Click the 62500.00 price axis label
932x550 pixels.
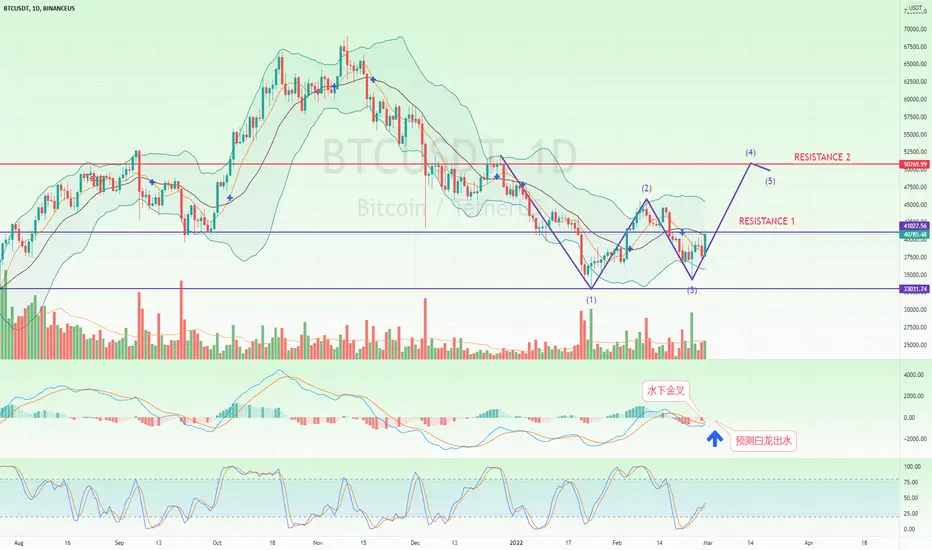pyautogui.click(x=915, y=82)
